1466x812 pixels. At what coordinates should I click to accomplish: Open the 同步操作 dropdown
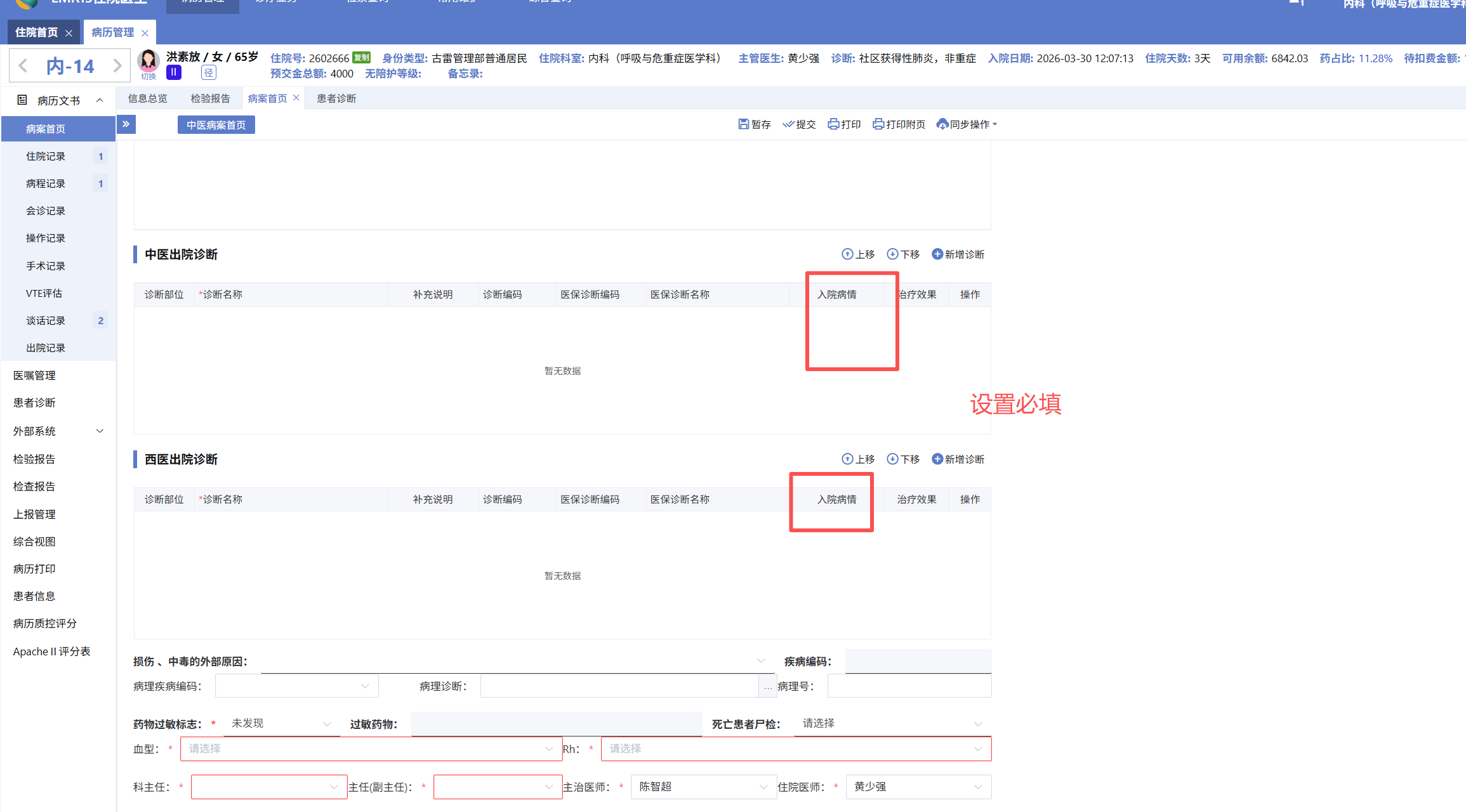click(x=967, y=124)
